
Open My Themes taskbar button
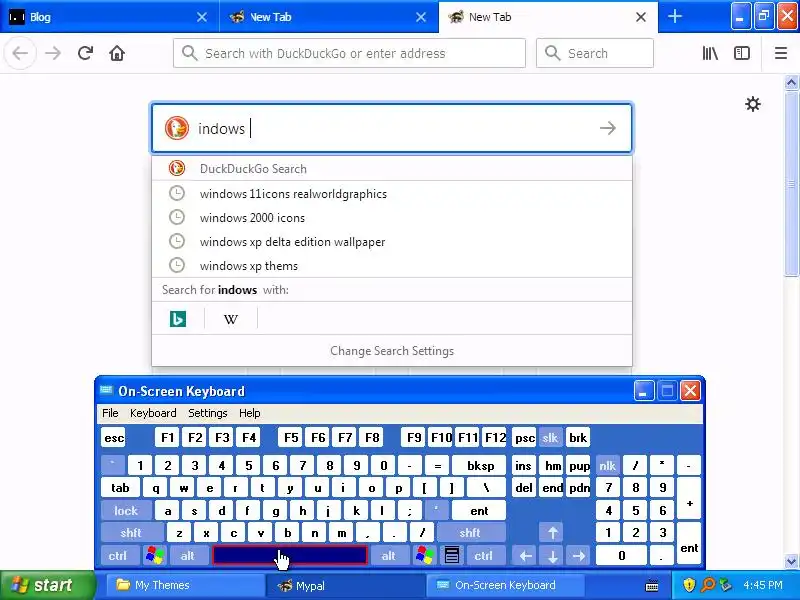click(x=185, y=585)
